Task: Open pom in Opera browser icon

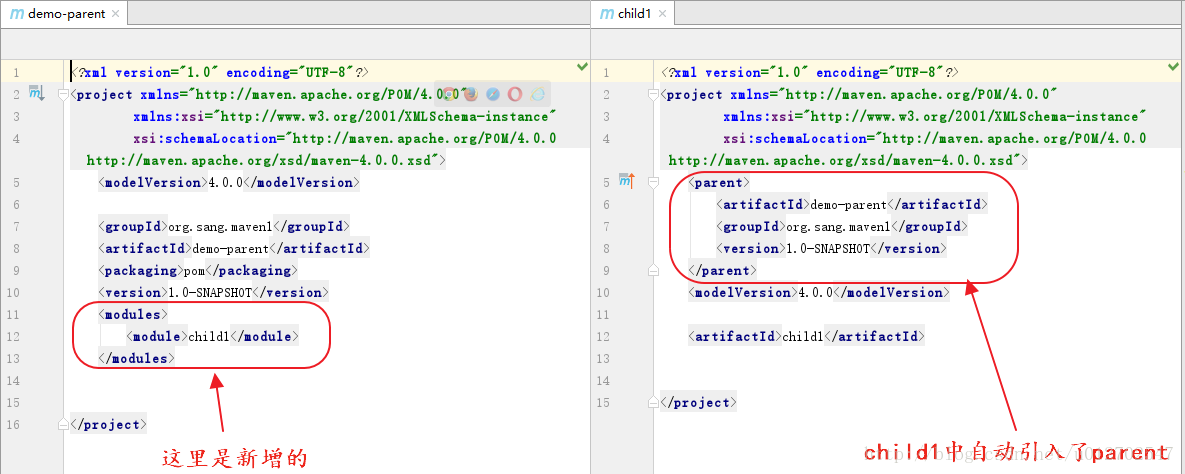Action: pos(515,94)
